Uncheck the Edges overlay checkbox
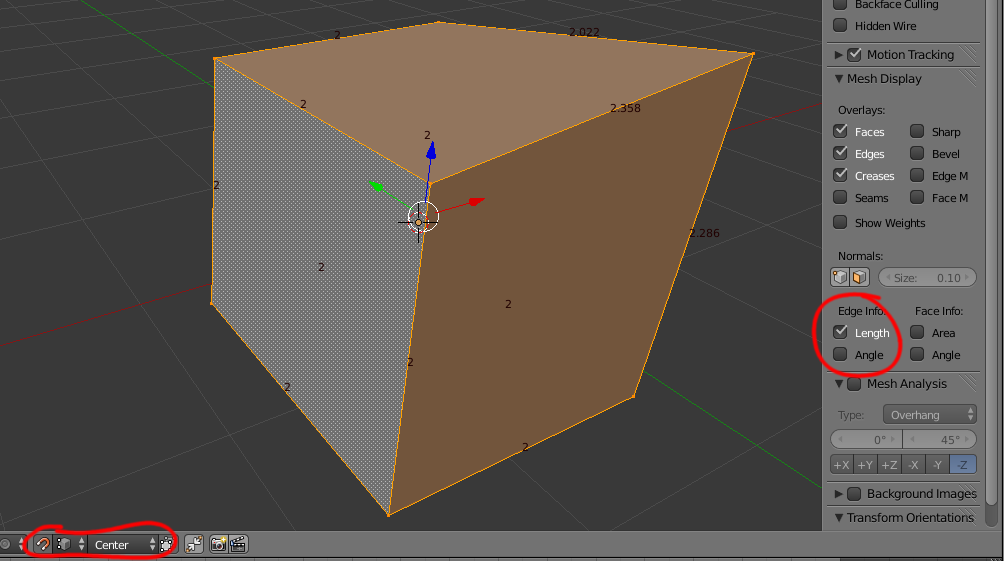Screen dimensions: 1004x561 [840, 153]
